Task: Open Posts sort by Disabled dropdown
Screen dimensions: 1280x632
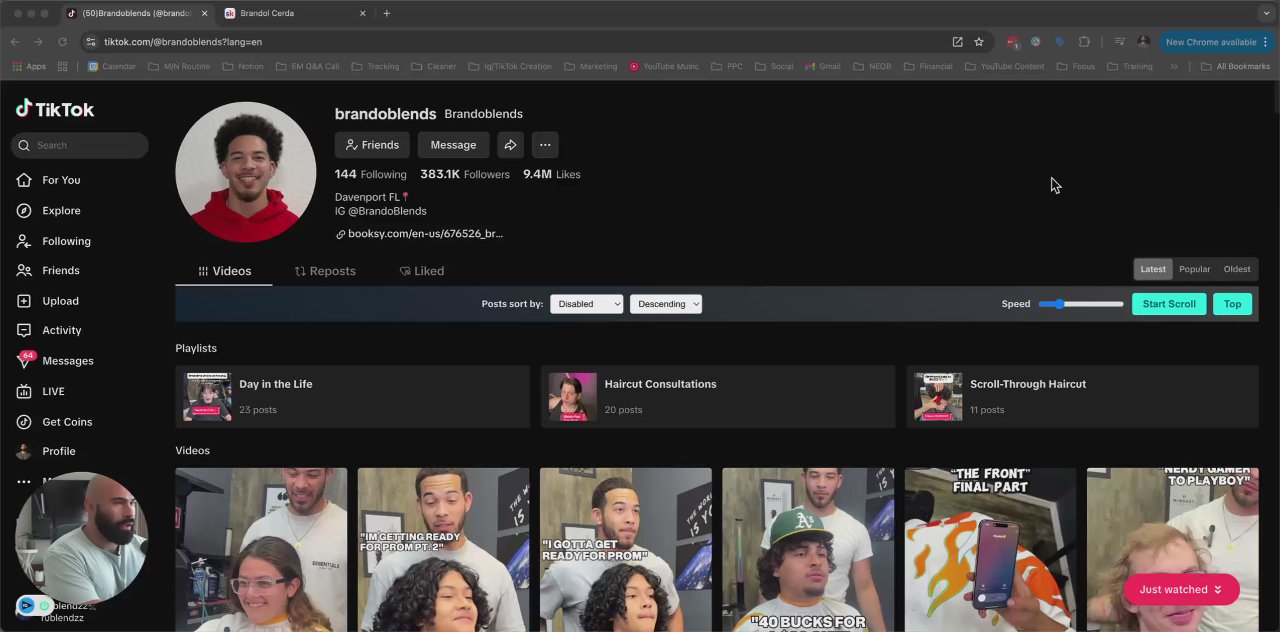Action: [587, 304]
